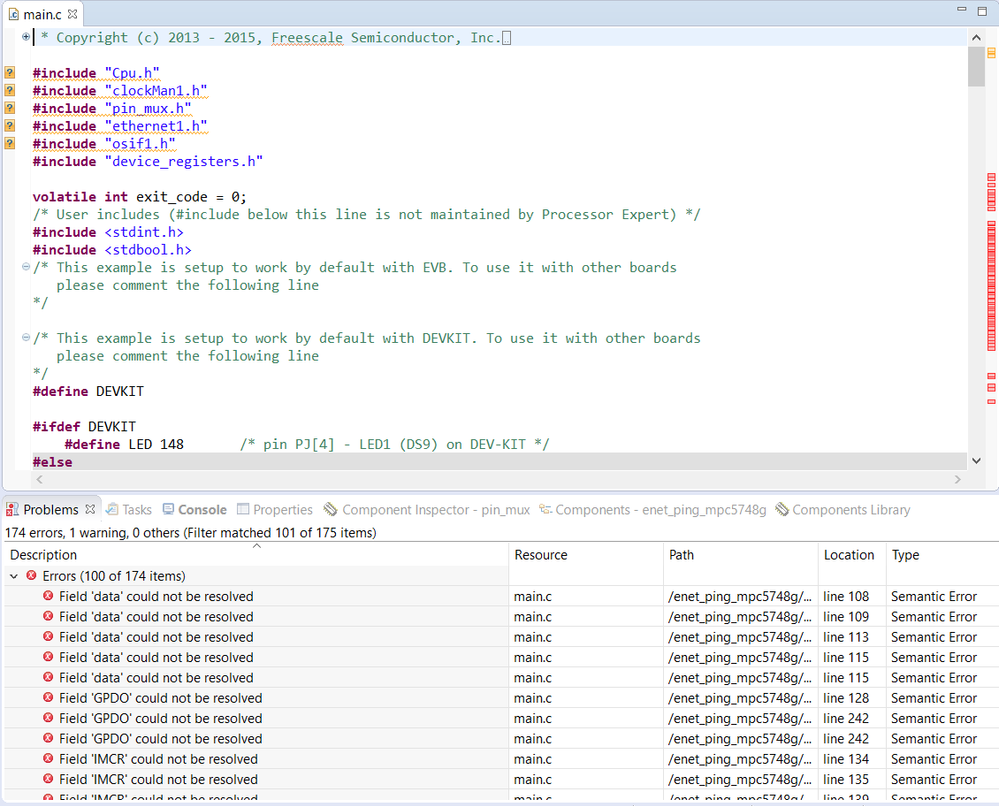This screenshot has height=806, width=999.
Task: Click the '#define DEVKIT' code line
Action: click(88, 391)
